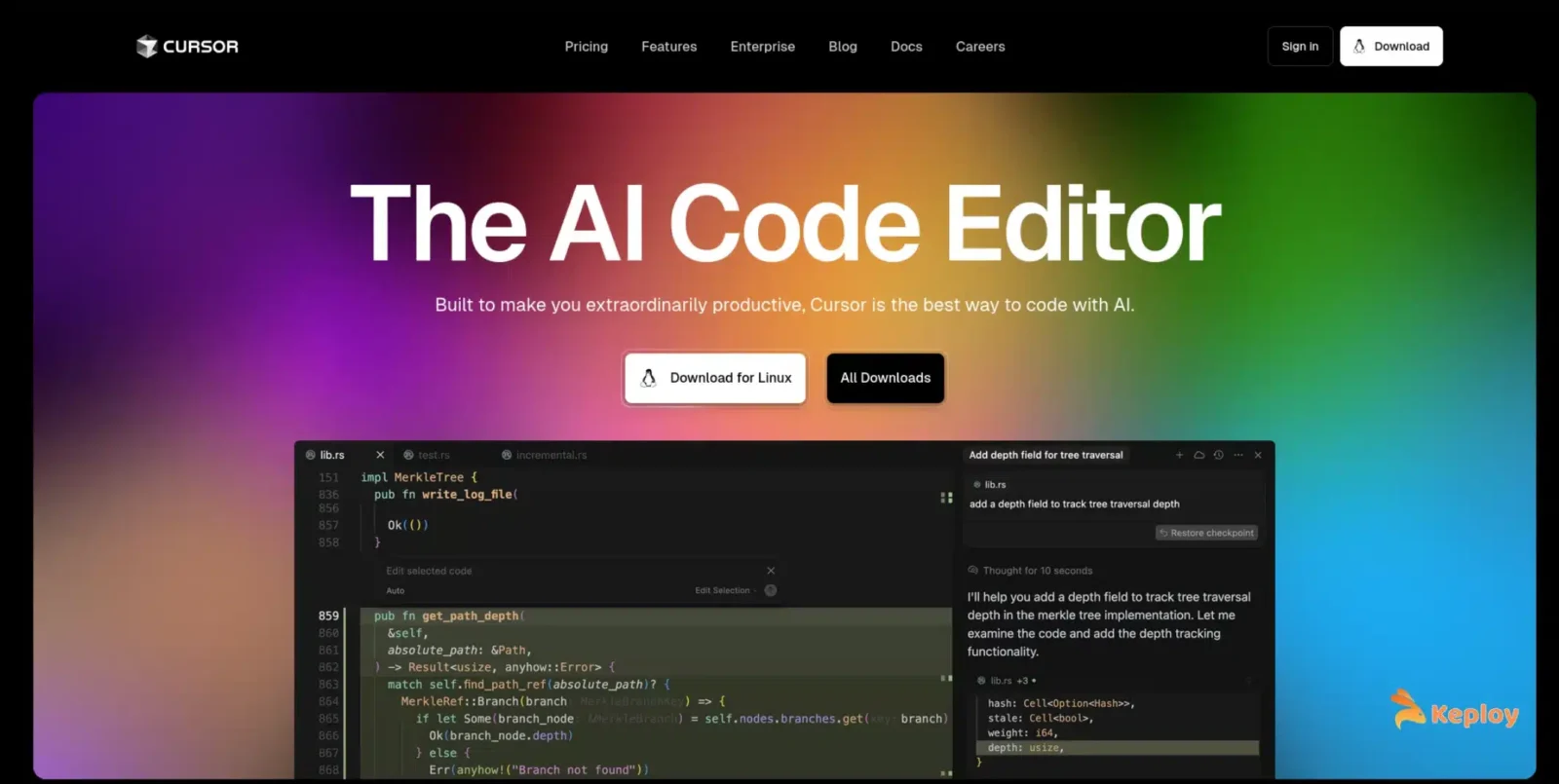This screenshot has height=784, width=1559.
Task: Click the 'absolute_path: &Path,' line
Action: (x=459, y=650)
